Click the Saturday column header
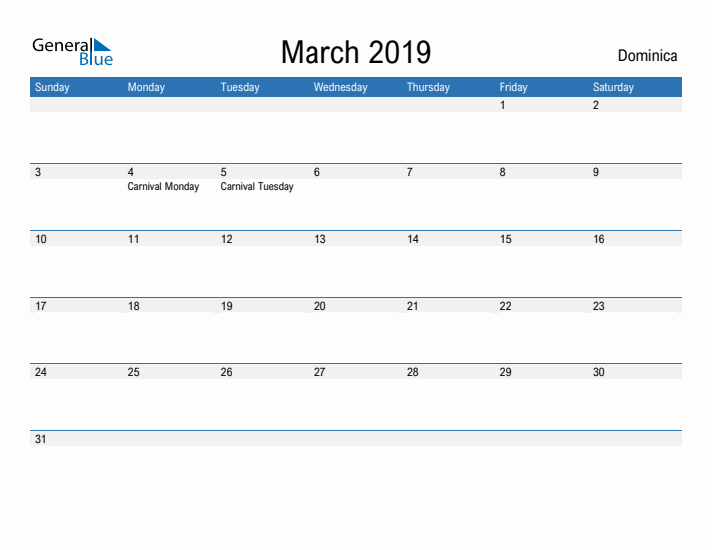This screenshot has height=550, width=712. coord(613,87)
